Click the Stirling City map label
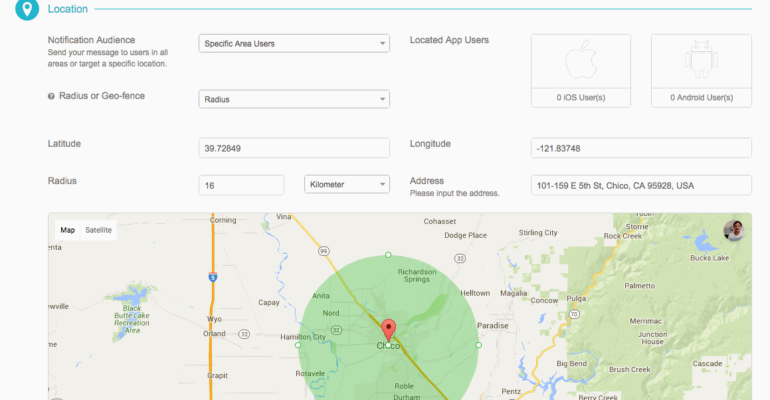This screenshot has height=400, width=770. click(x=538, y=233)
